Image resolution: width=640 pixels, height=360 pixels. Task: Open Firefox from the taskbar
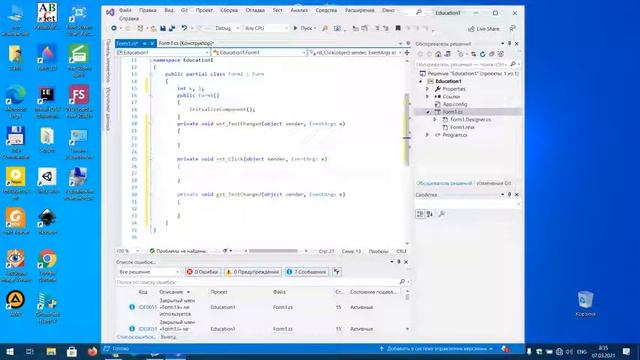(93, 351)
